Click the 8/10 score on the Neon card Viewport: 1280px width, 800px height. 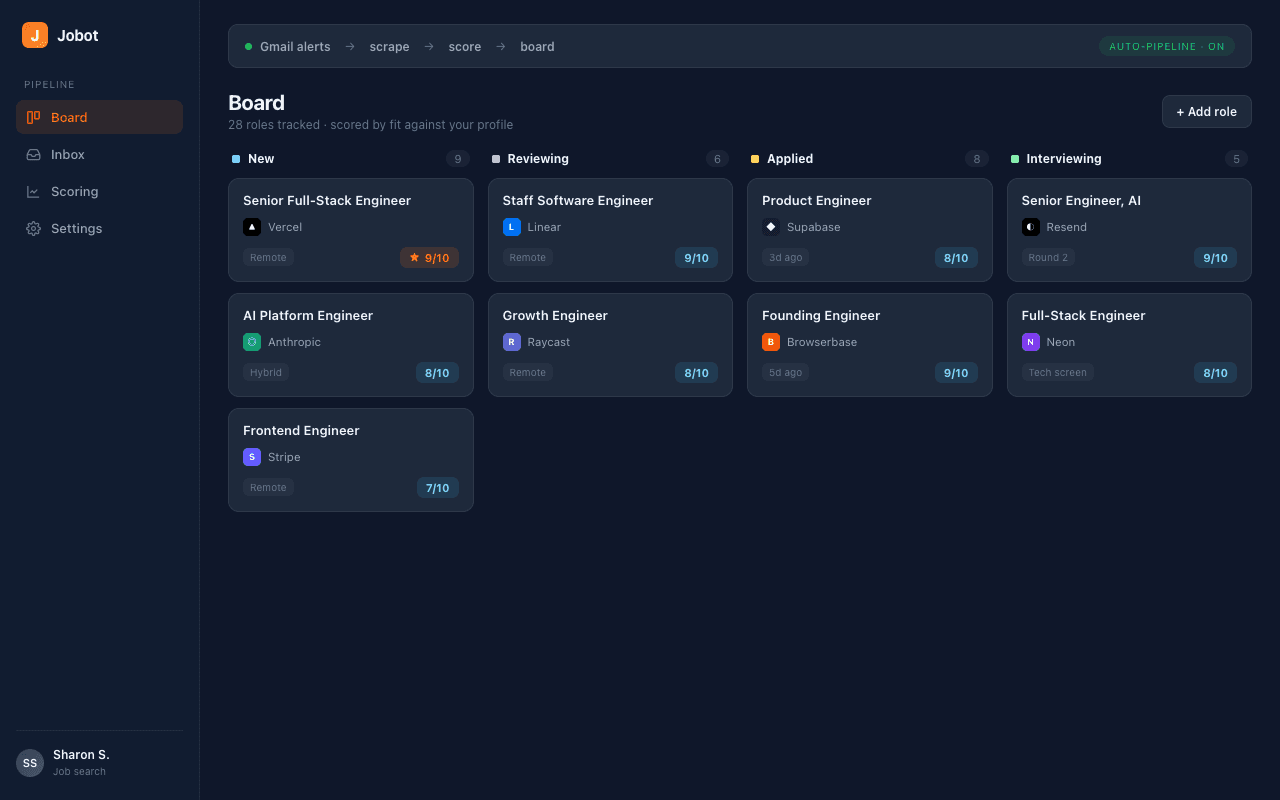point(1216,373)
